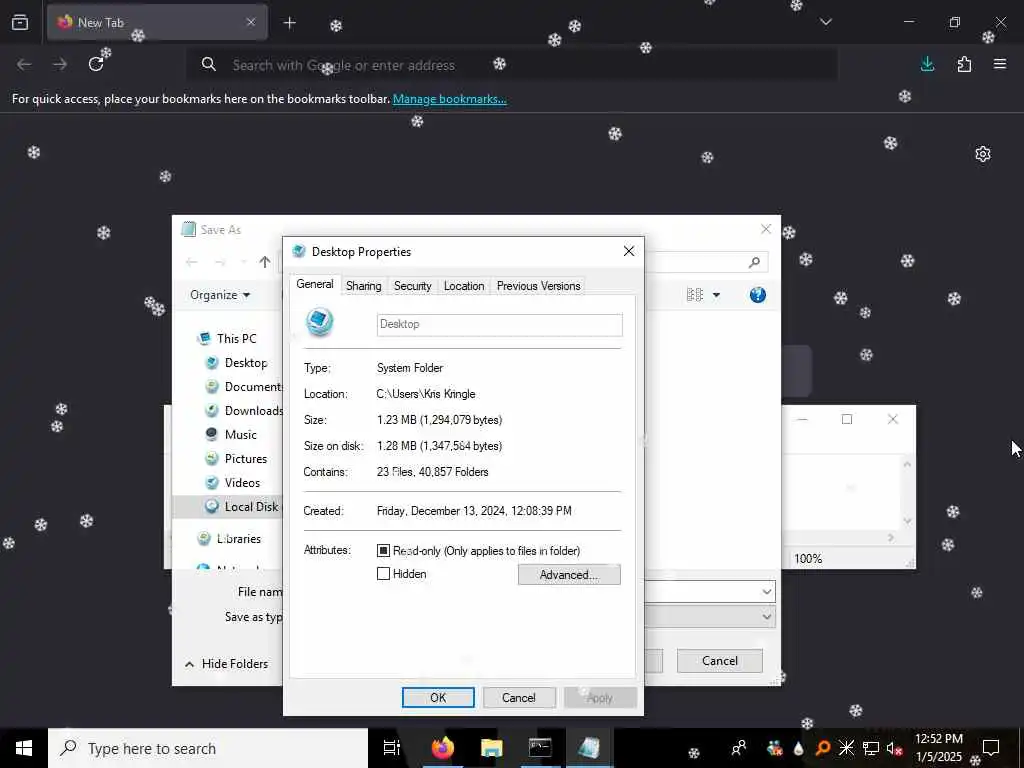Click the browser address search field
The height and width of the screenshot is (768, 1024).
tap(512, 65)
